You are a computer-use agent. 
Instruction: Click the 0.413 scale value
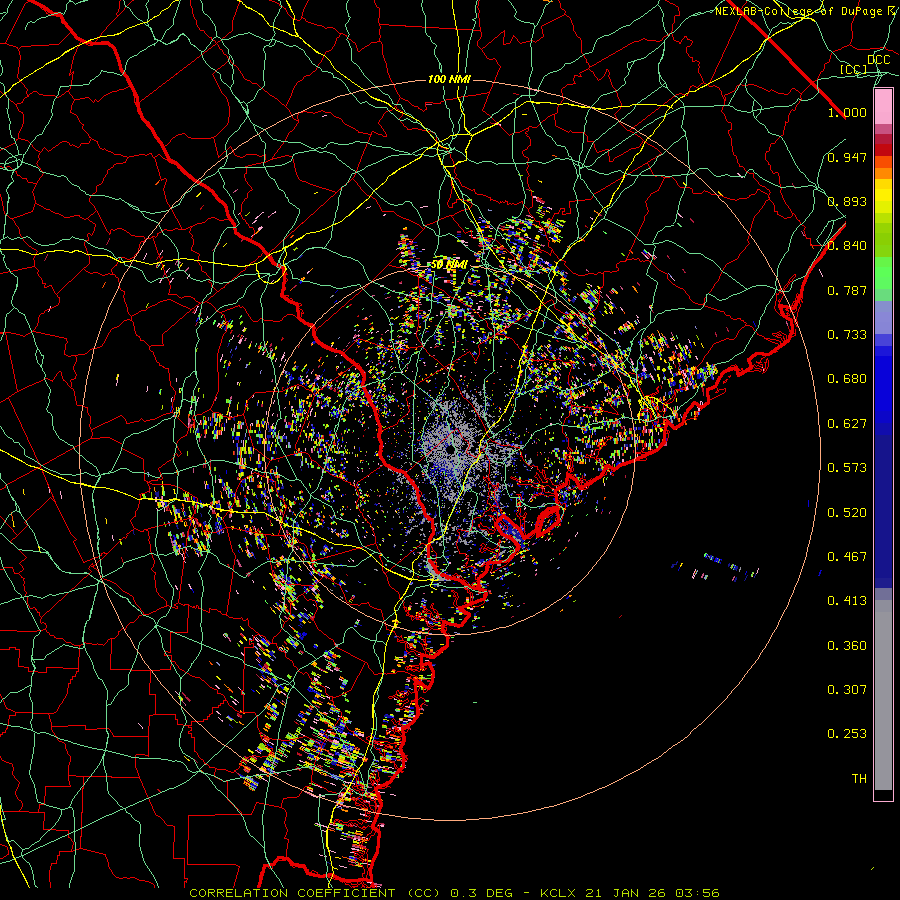847,601
